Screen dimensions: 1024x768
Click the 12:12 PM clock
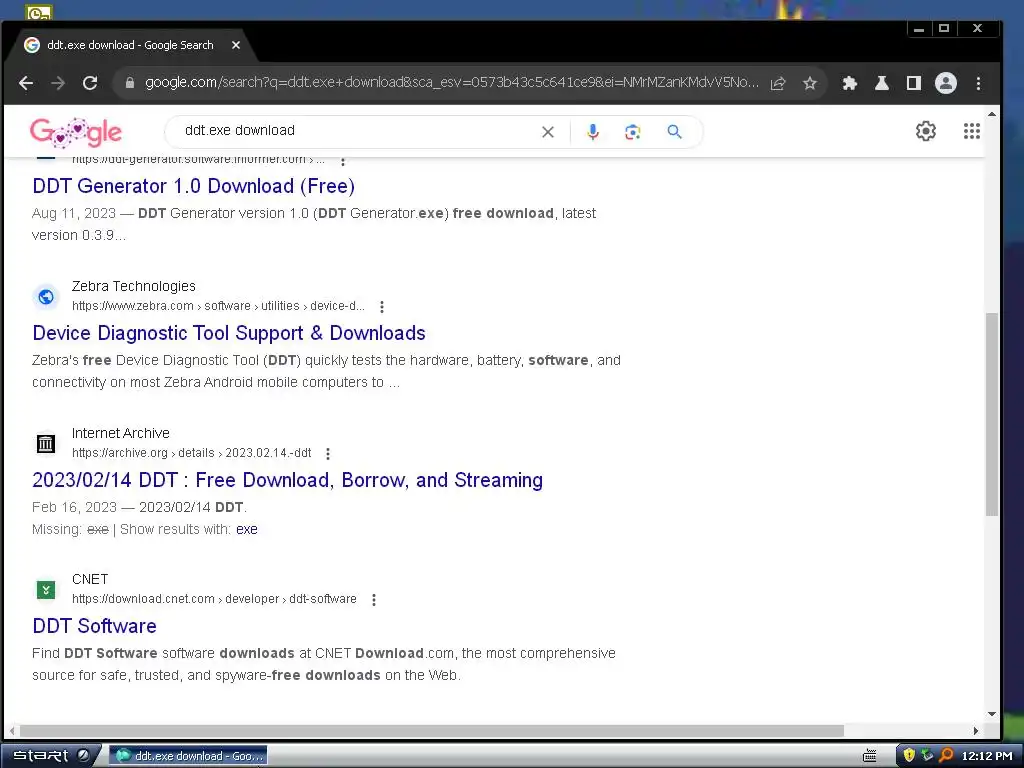point(987,756)
